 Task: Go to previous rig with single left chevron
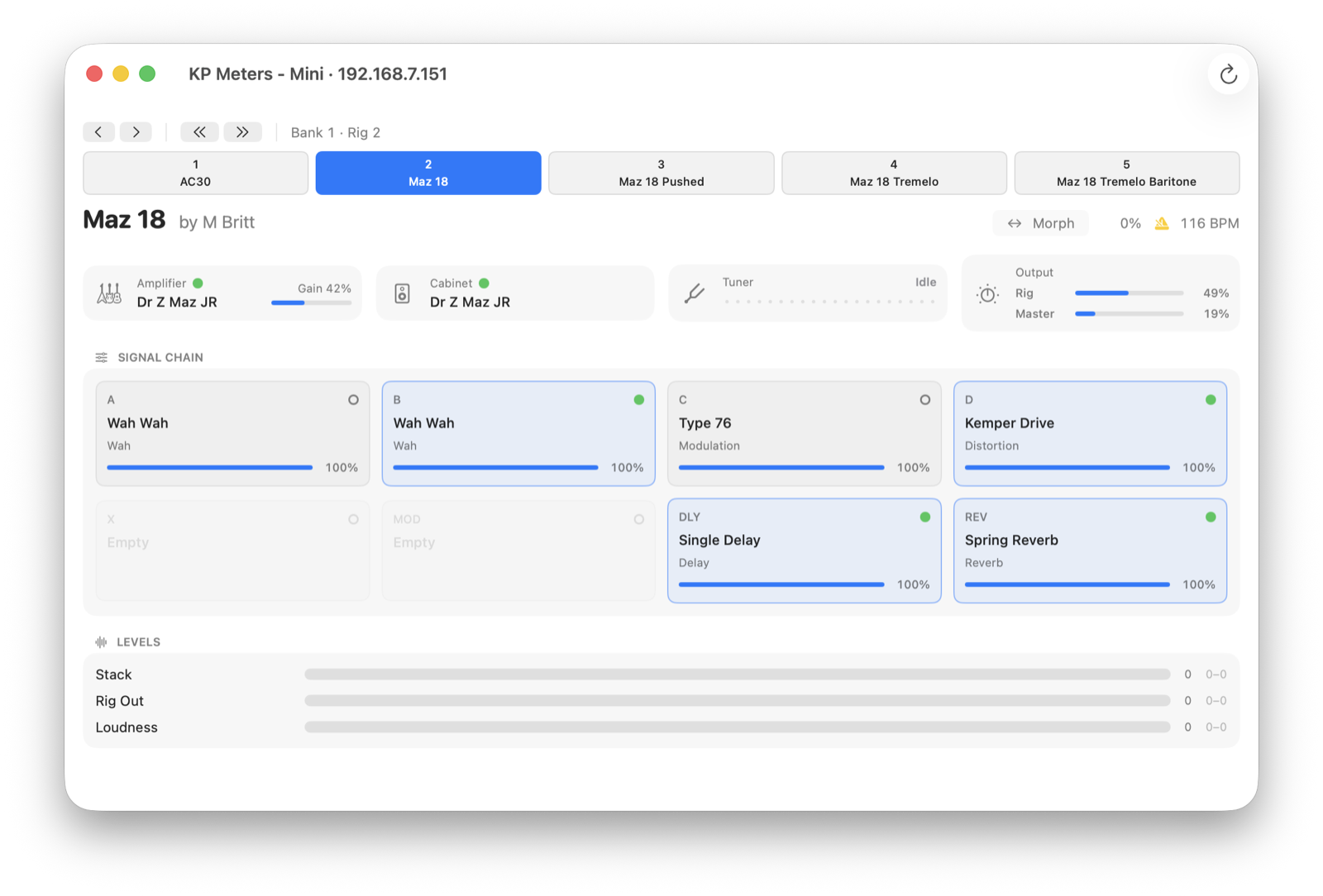point(98,132)
